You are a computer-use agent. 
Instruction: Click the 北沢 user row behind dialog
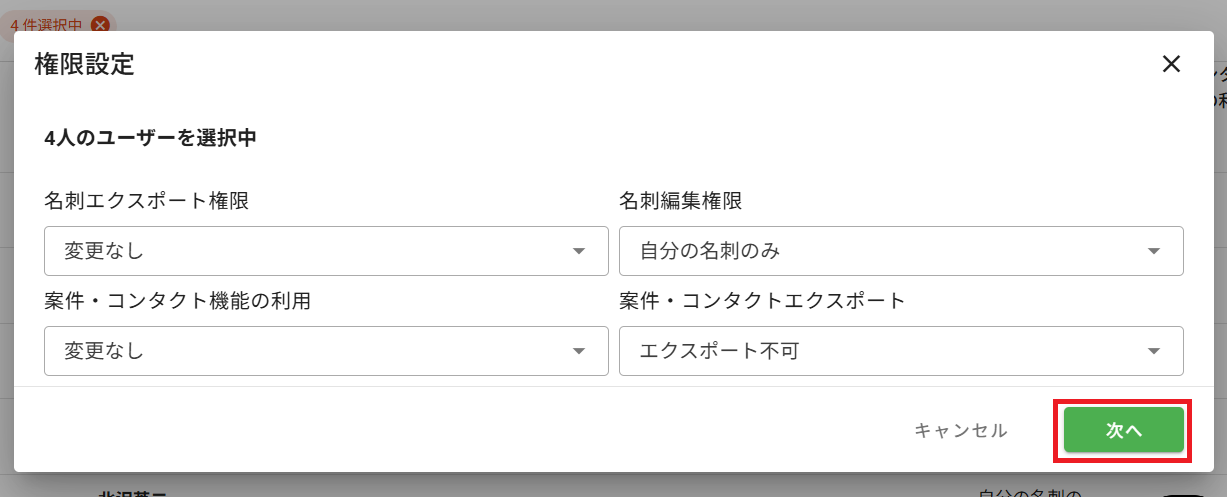(x=613, y=487)
